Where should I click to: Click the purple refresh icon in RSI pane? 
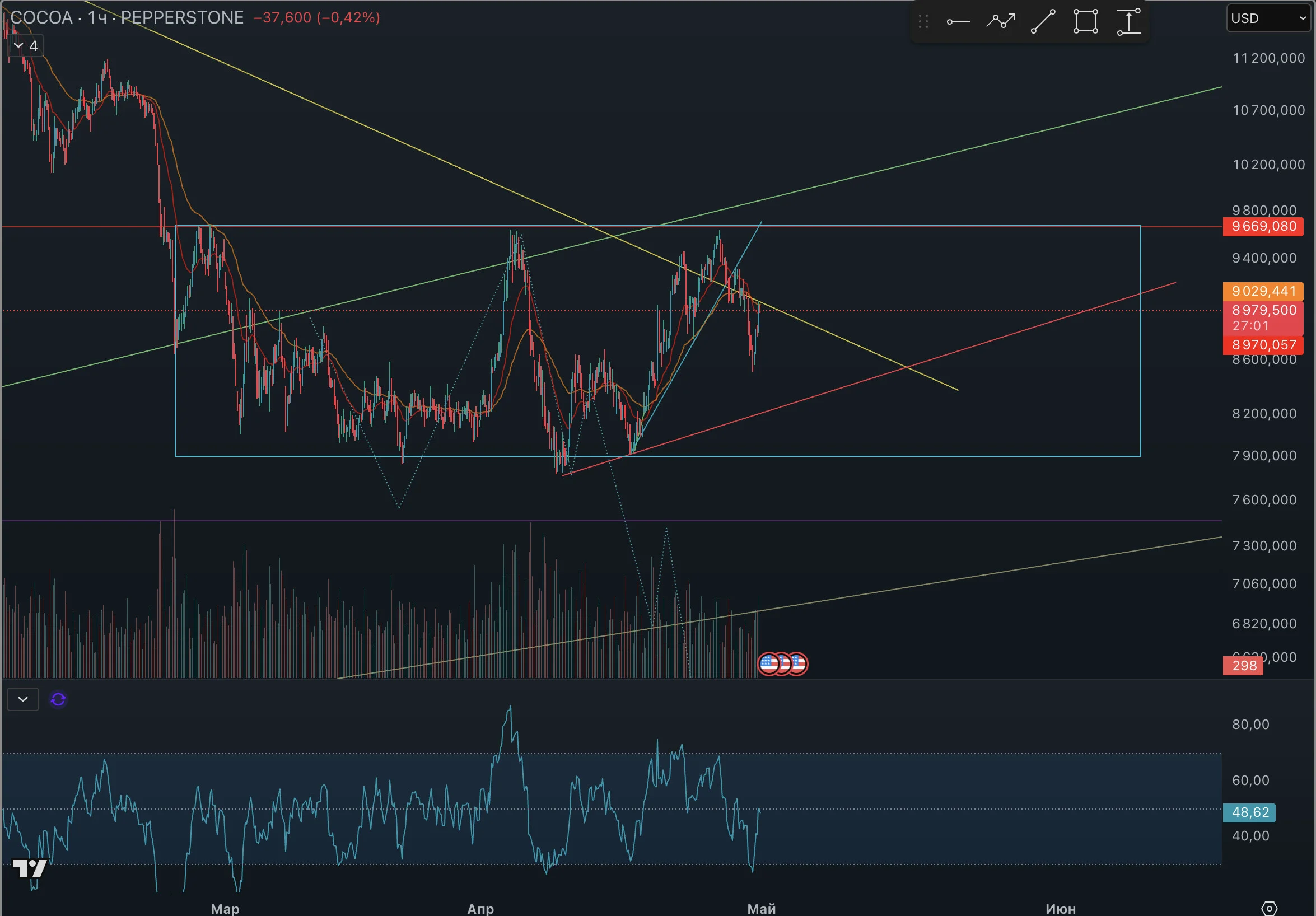tap(58, 699)
